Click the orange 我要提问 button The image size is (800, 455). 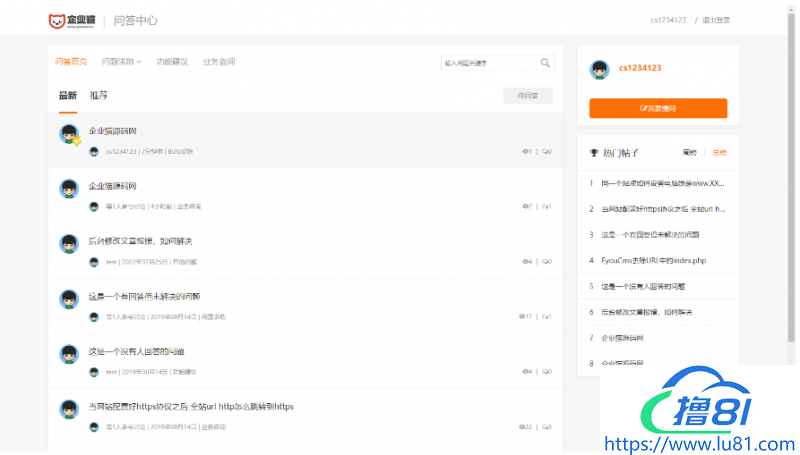coord(658,108)
